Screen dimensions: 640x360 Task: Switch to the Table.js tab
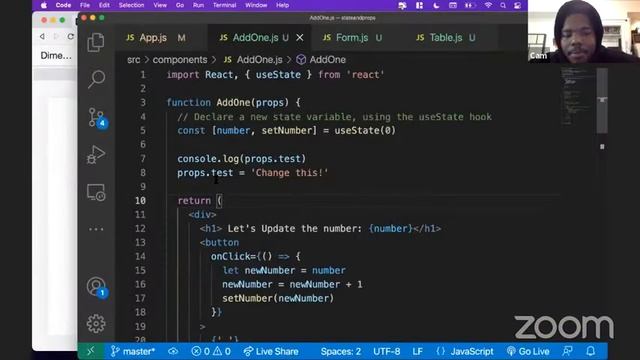tap(446, 38)
